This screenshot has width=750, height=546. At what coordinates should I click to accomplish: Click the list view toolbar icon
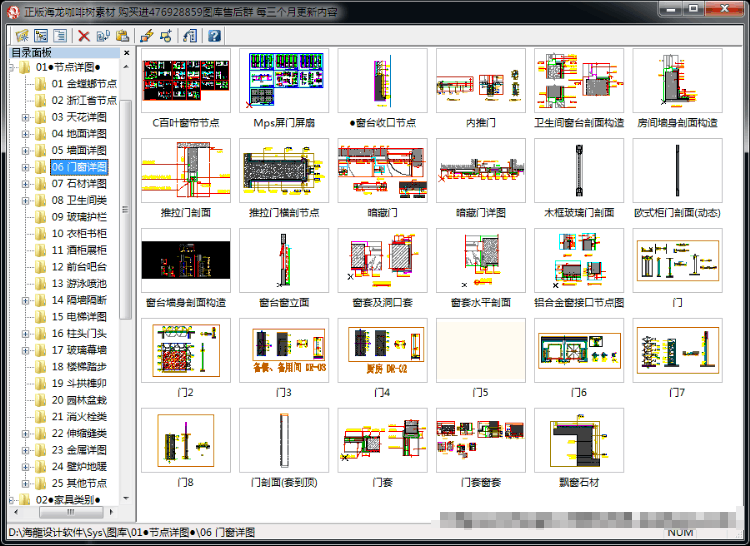tap(60, 36)
